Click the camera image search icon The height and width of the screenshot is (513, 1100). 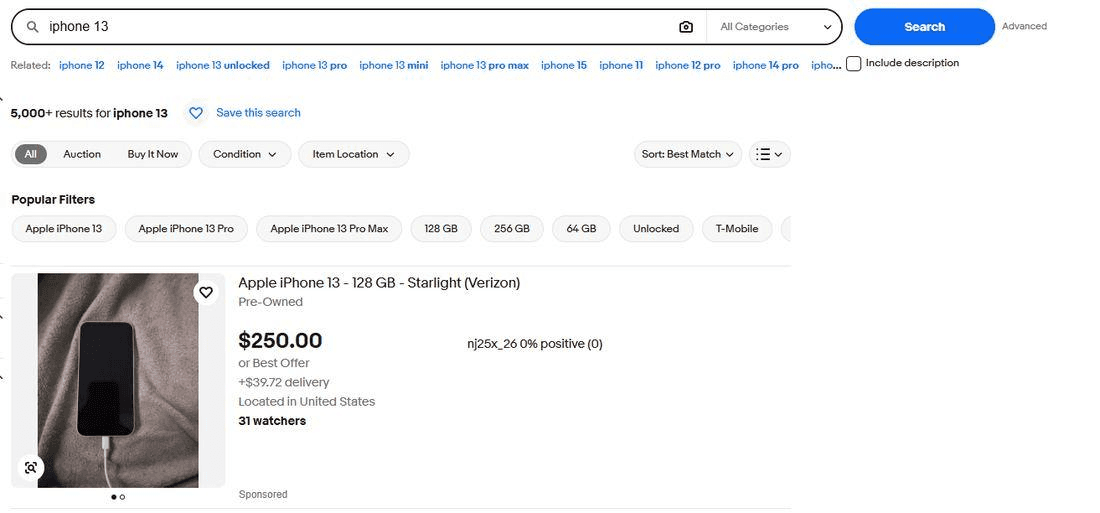pyautogui.click(x=685, y=27)
